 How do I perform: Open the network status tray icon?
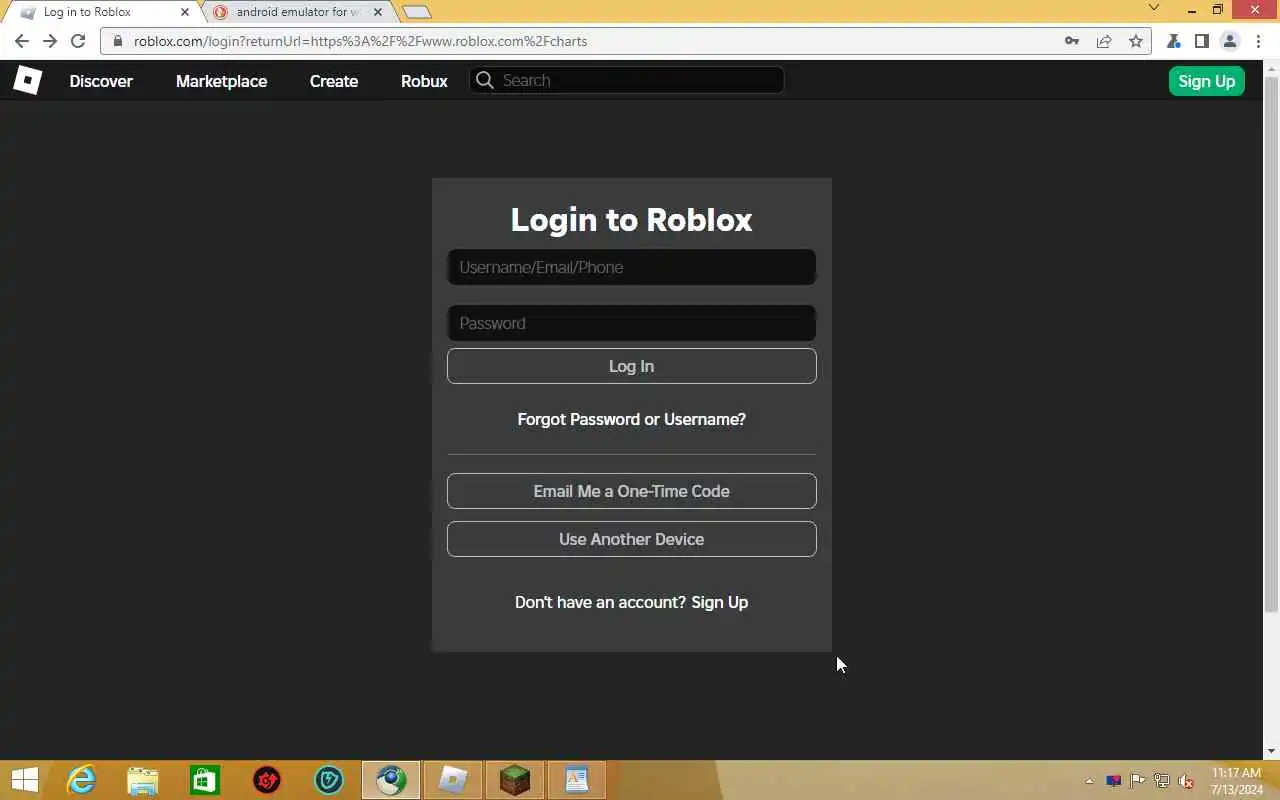coord(1162,781)
